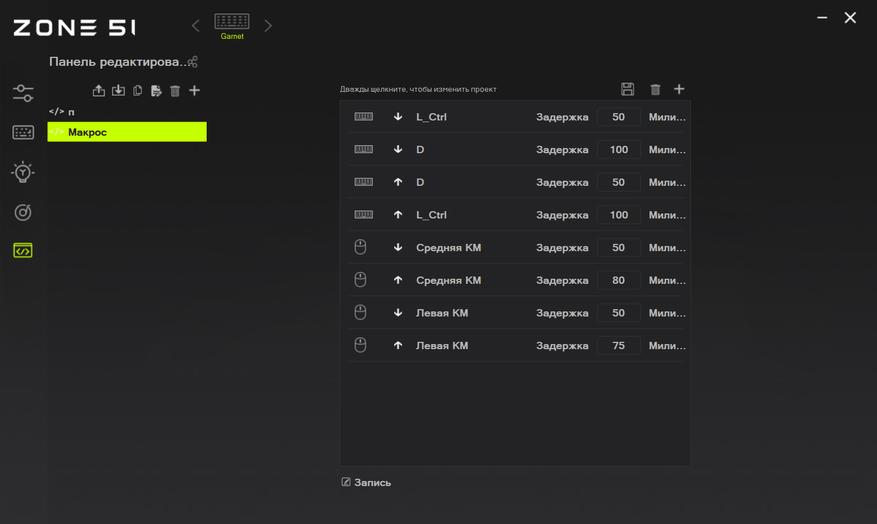
Task: Click up arrow in D release row
Action: click(x=398, y=182)
